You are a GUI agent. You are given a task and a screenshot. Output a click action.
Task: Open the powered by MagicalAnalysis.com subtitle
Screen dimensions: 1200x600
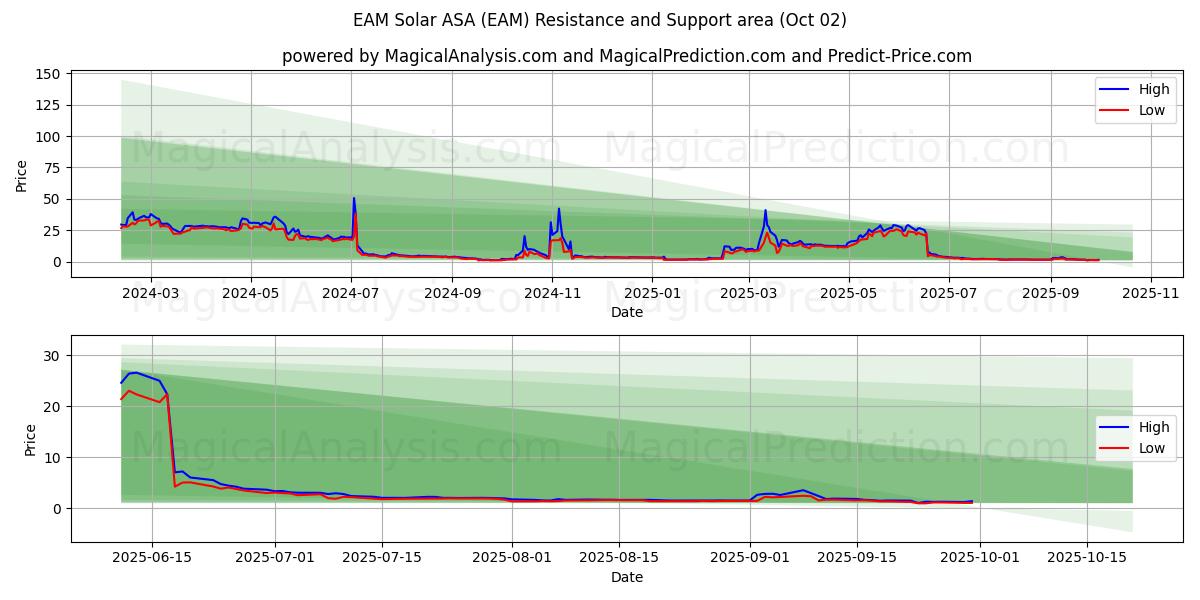pos(626,56)
